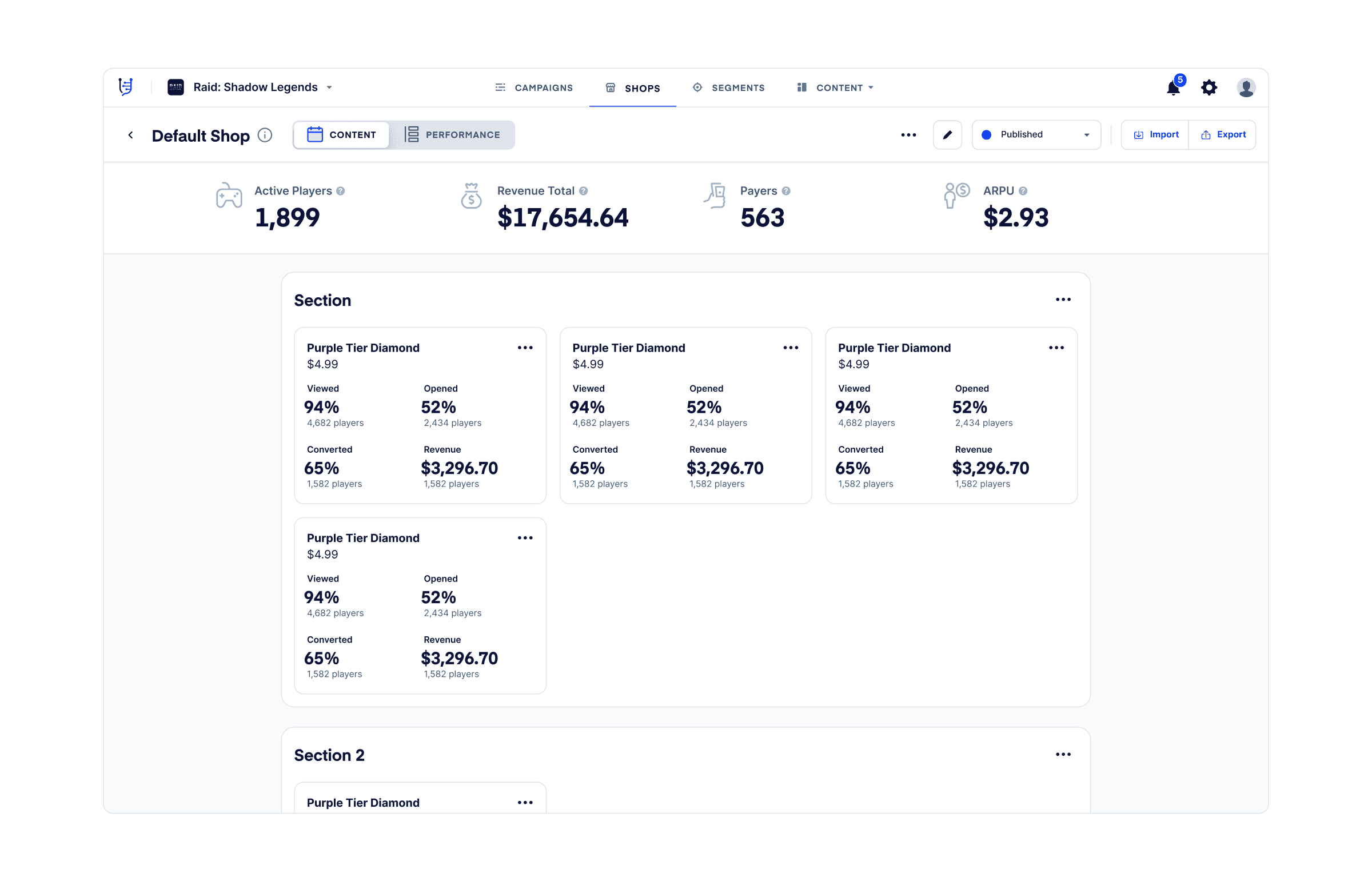Click the Revenue Total money bag icon
The image size is (1372, 881).
click(471, 196)
